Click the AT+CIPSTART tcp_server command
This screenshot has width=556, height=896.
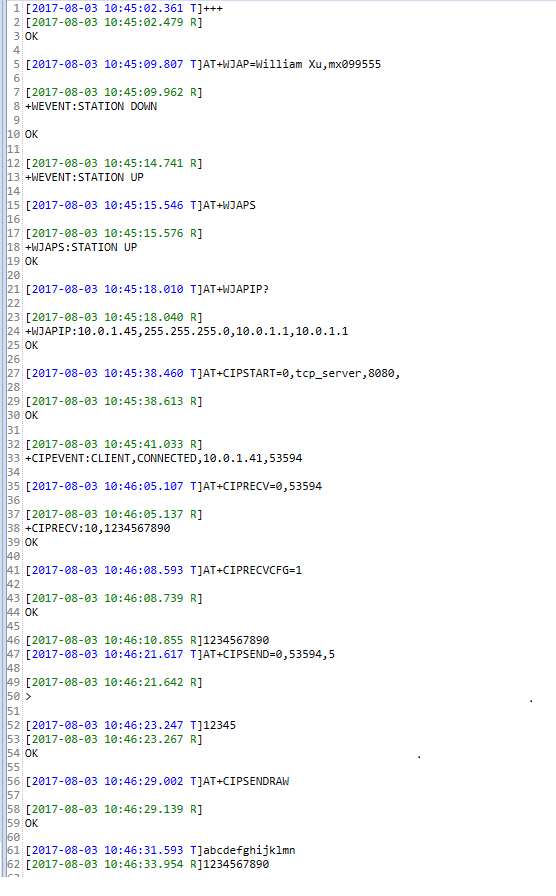coord(213,373)
